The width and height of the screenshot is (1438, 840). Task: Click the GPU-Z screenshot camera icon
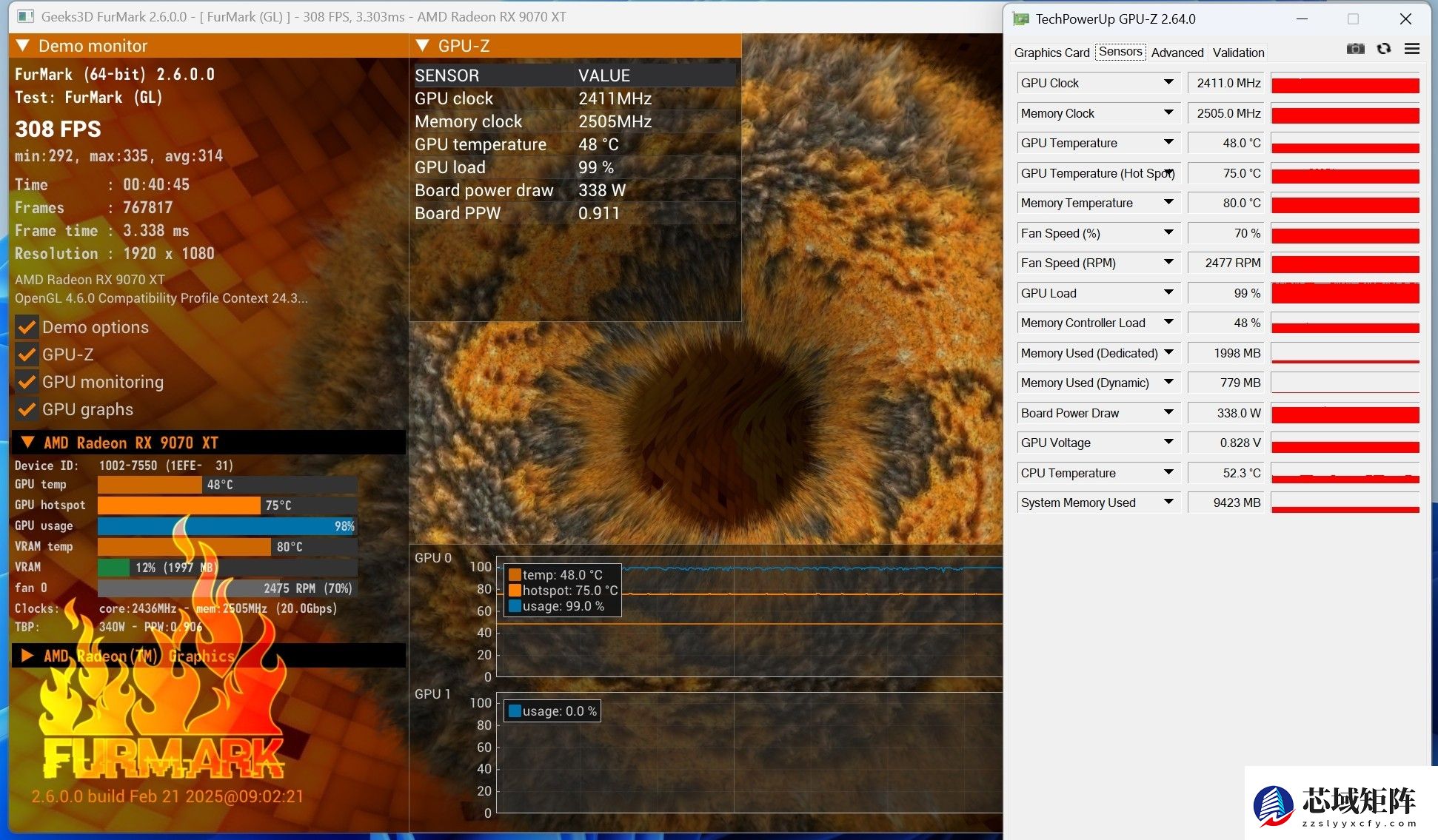click(1355, 49)
